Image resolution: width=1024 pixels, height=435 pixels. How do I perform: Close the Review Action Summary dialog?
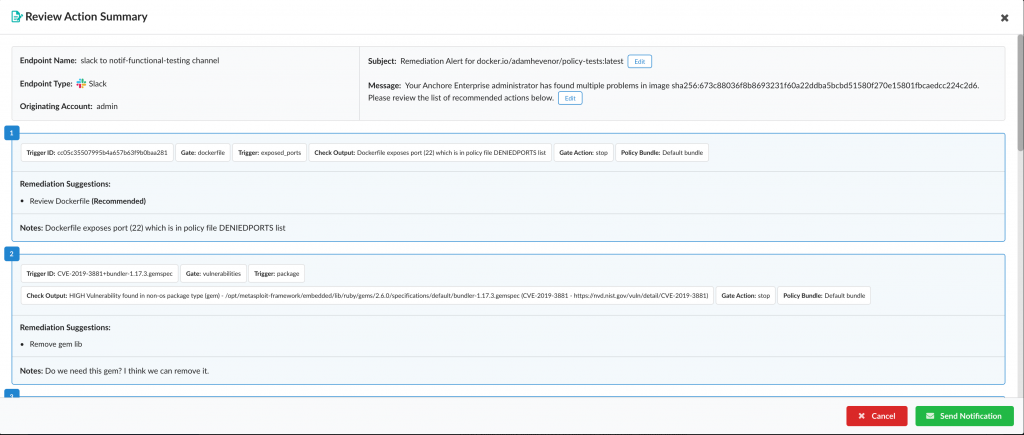1004,18
